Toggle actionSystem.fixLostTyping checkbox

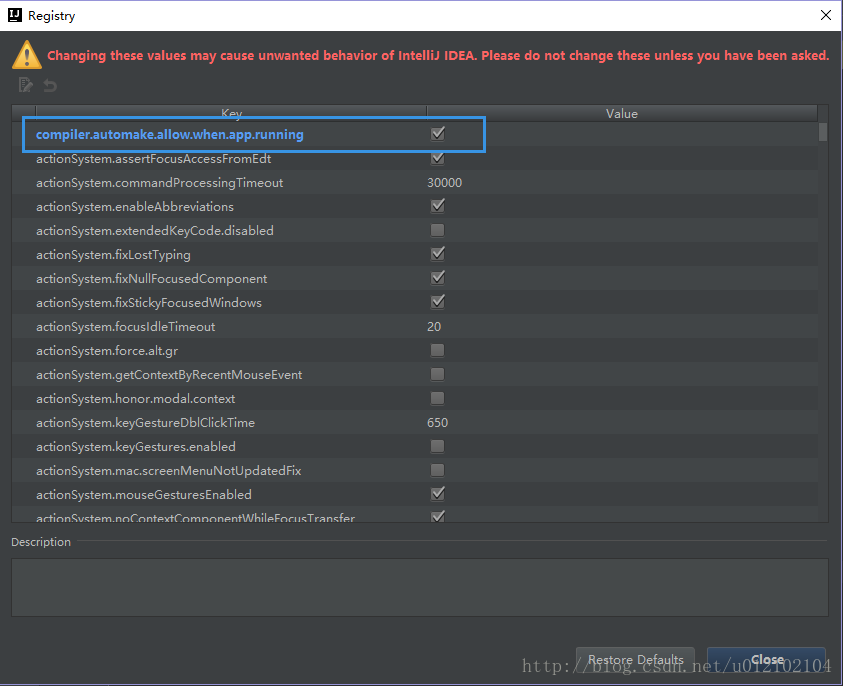coord(438,254)
